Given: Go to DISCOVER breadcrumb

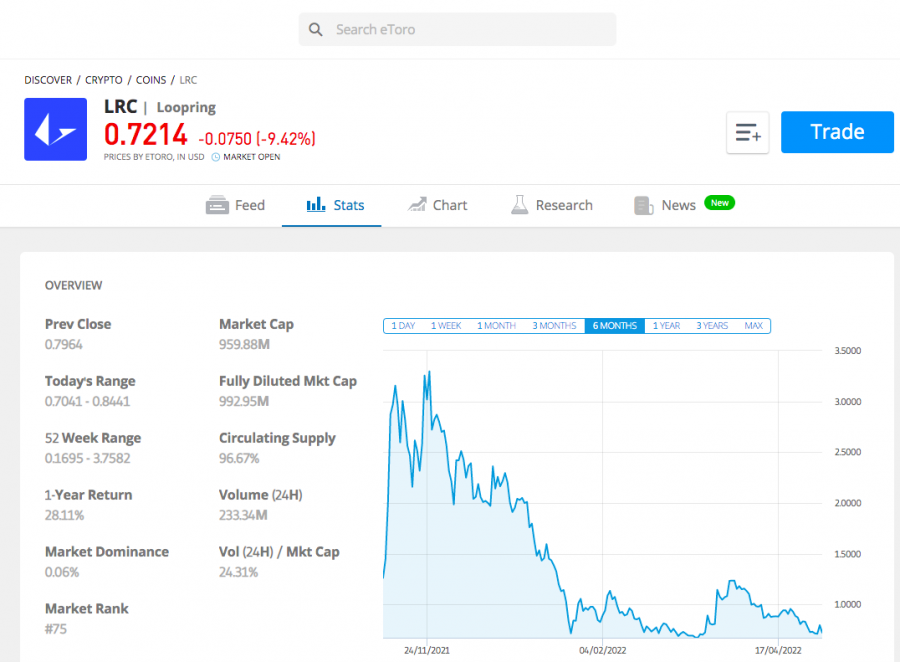Looking at the screenshot, I should [48, 80].
